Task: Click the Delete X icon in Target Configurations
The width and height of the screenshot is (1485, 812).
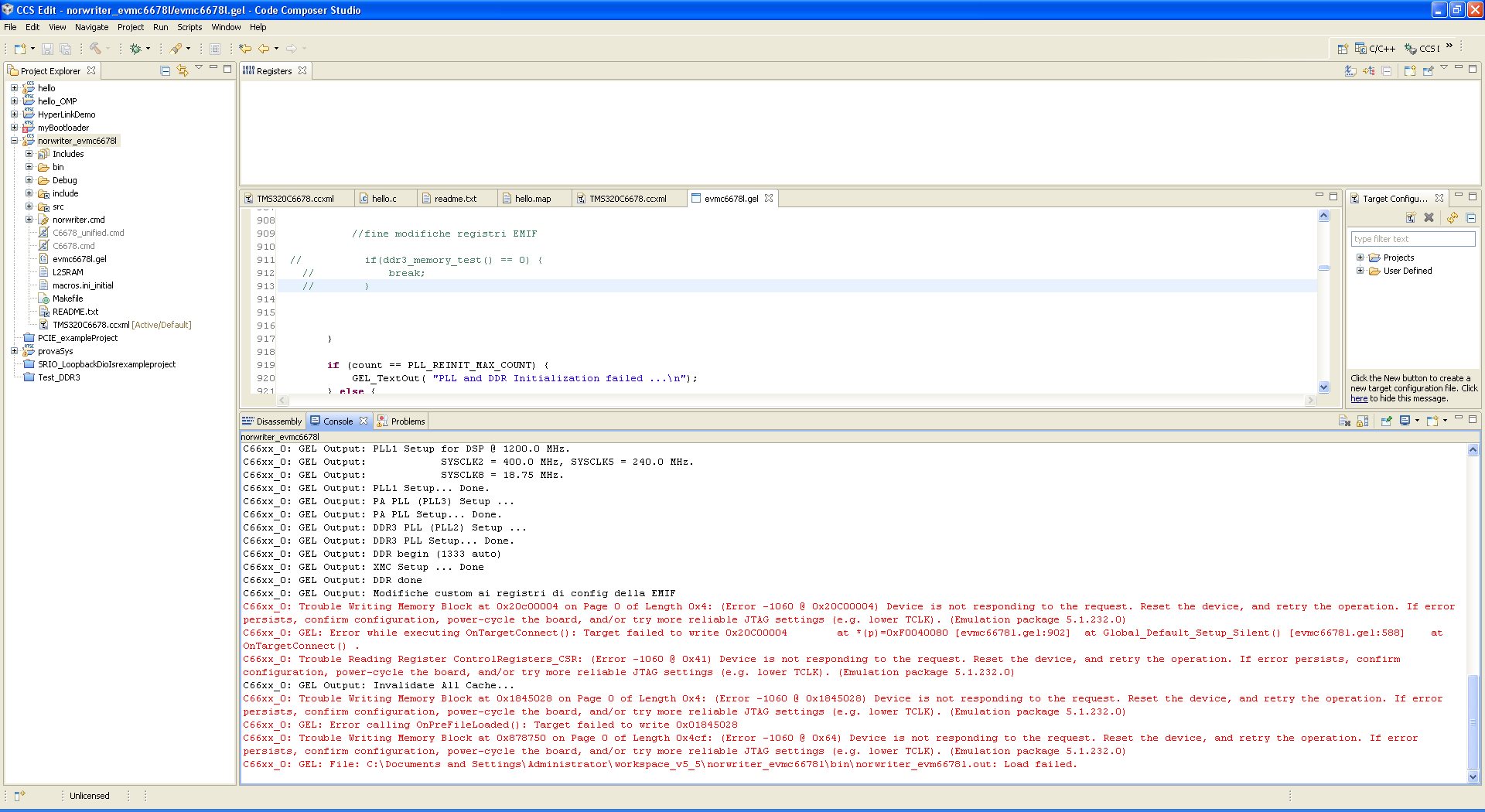Action: (1429, 218)
